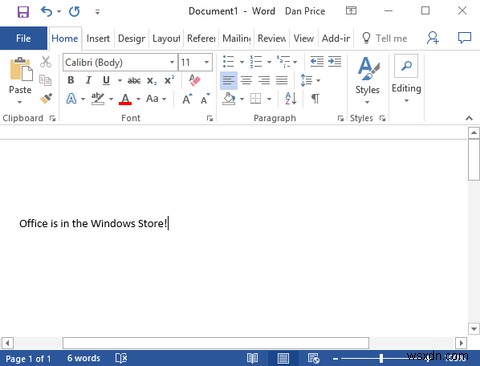Open the Clipboard pane launcher
This screenshot has height=366, width=480.
pyautogui.click(x=52, y=118)
